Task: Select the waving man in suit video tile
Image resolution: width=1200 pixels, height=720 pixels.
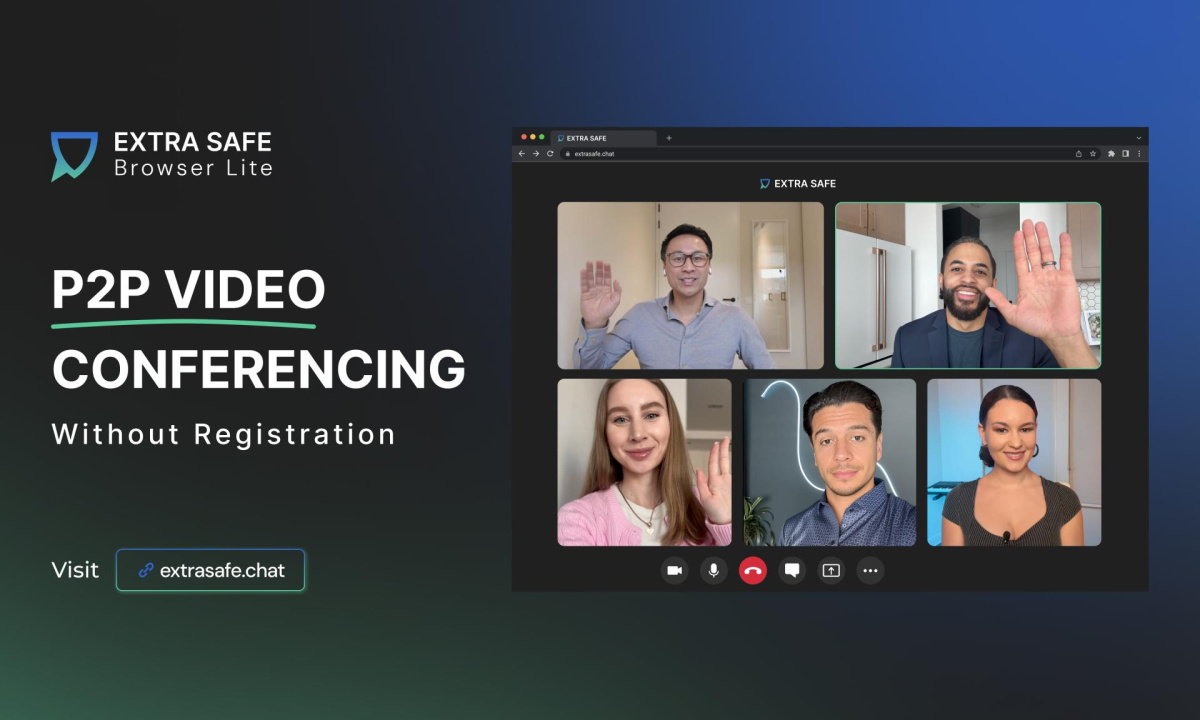Action: pyautogui.click(x=968, y=285)
